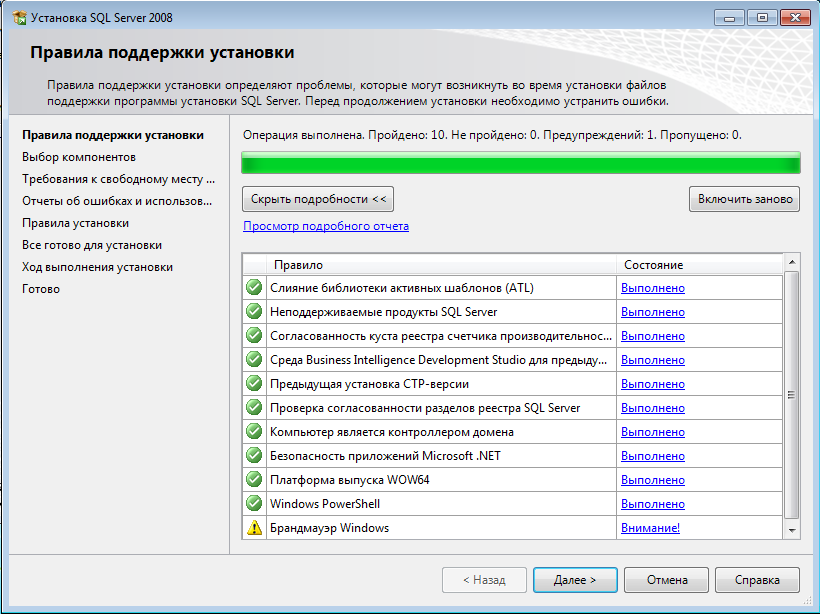Maximize the SQL Server setup window
820x614 pixels.
762,18
